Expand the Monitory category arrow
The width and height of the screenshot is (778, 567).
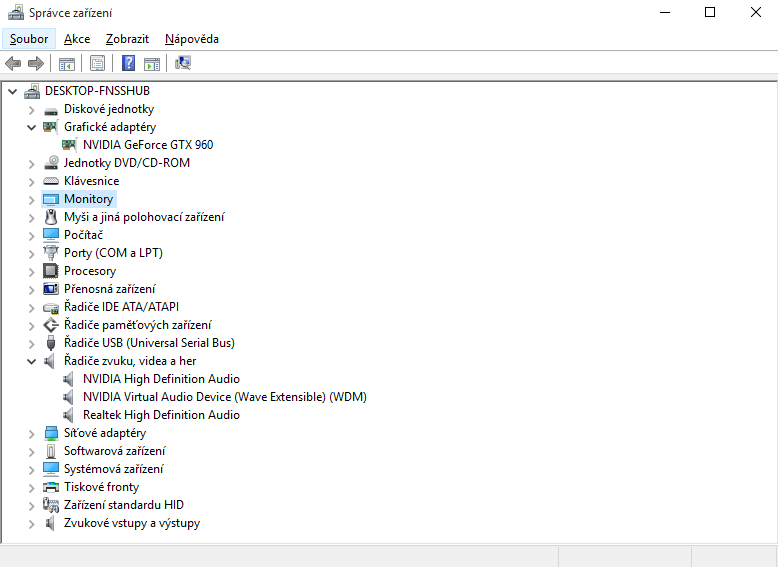point(31,199)
